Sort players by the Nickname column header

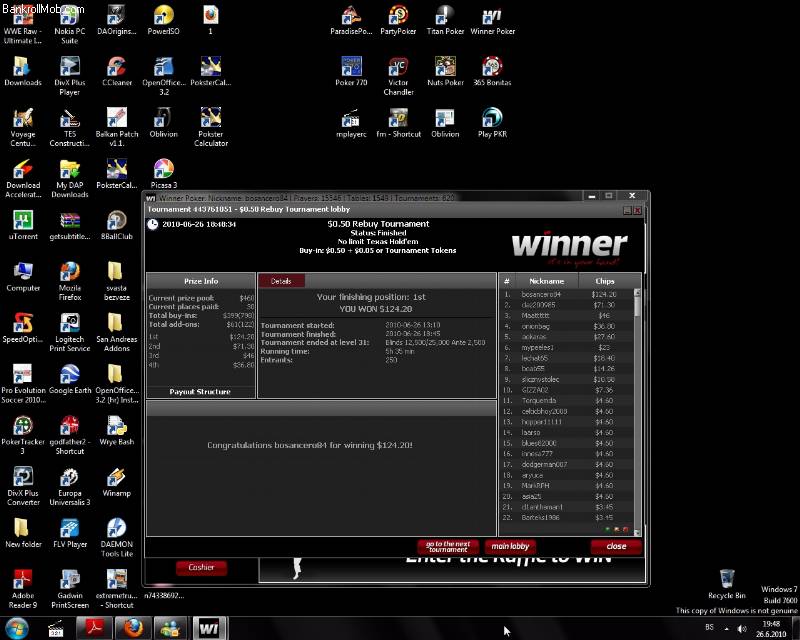pos(546,281)
